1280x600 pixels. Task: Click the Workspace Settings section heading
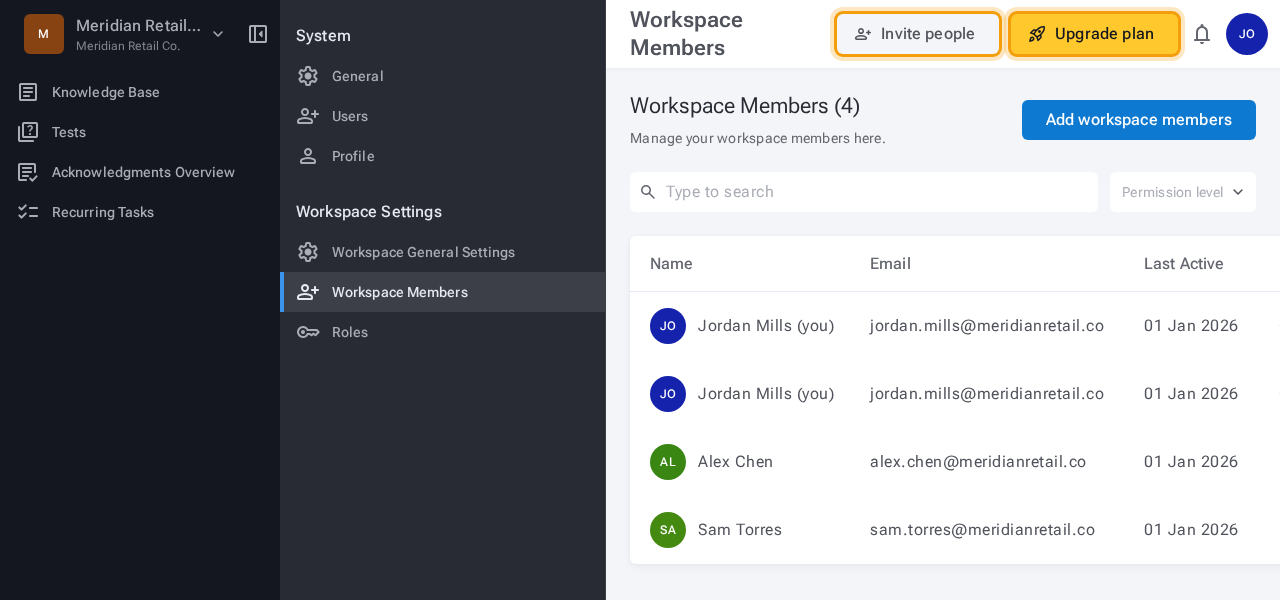point(369,212)
